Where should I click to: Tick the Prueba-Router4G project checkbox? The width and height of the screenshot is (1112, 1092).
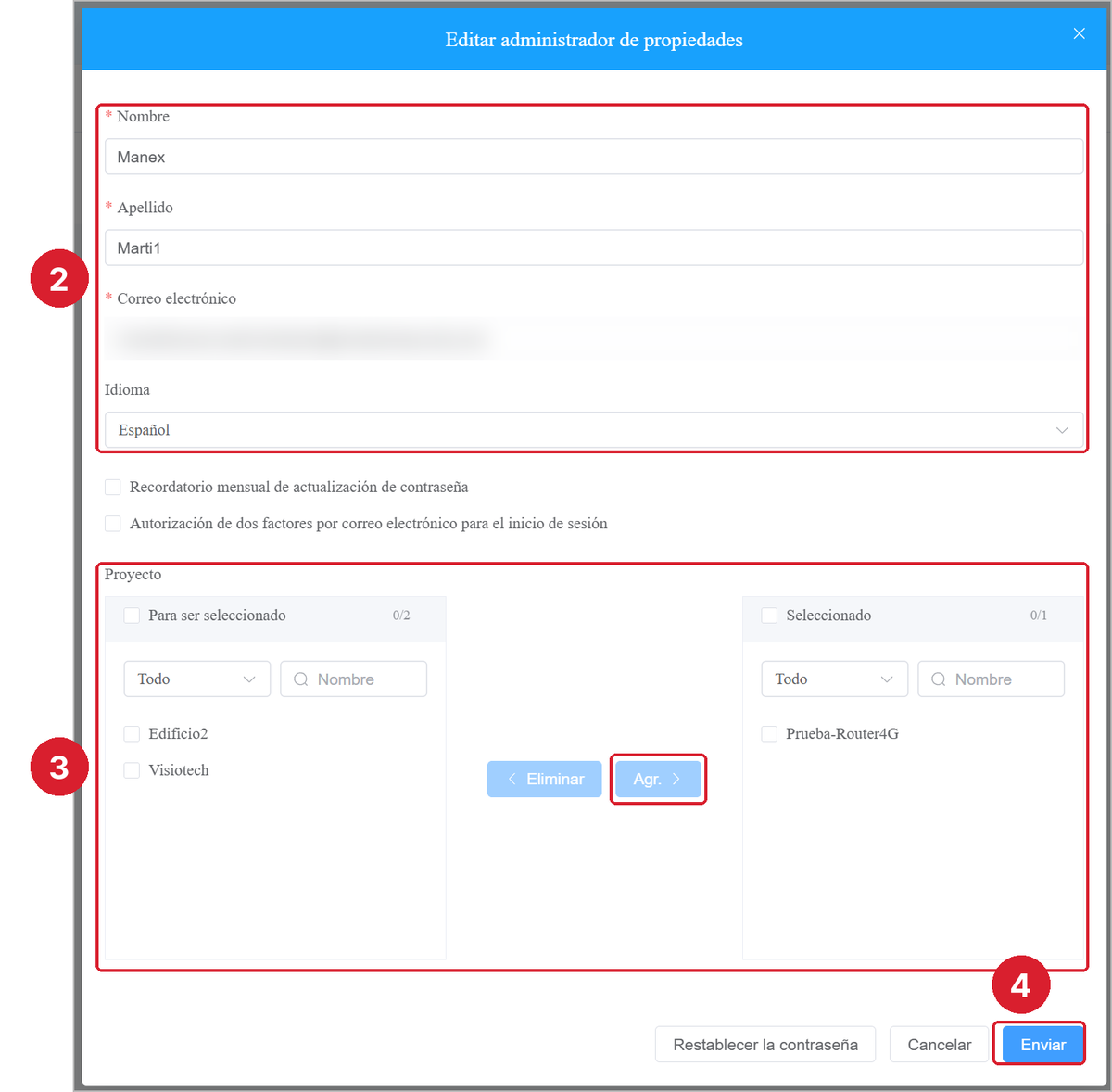pyautogui.click(x=769, y=734)
